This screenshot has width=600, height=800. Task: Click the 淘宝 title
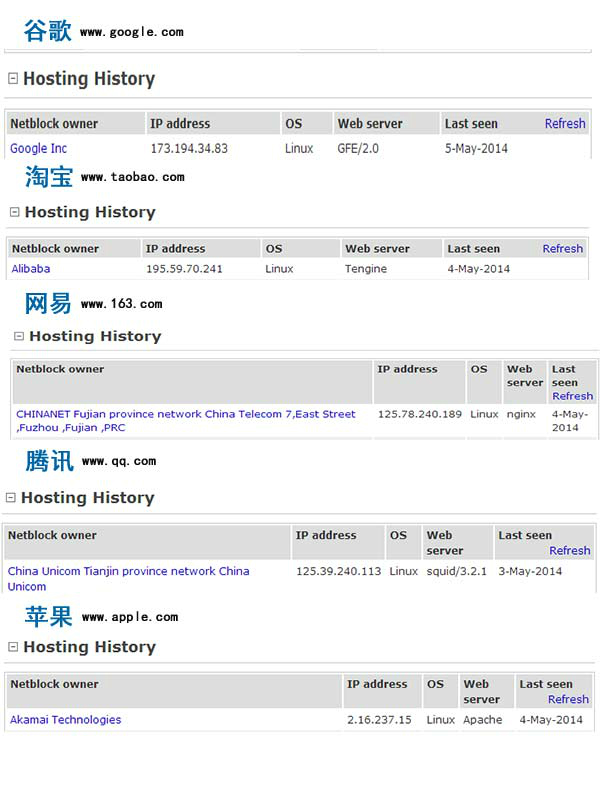pos(49,177)
